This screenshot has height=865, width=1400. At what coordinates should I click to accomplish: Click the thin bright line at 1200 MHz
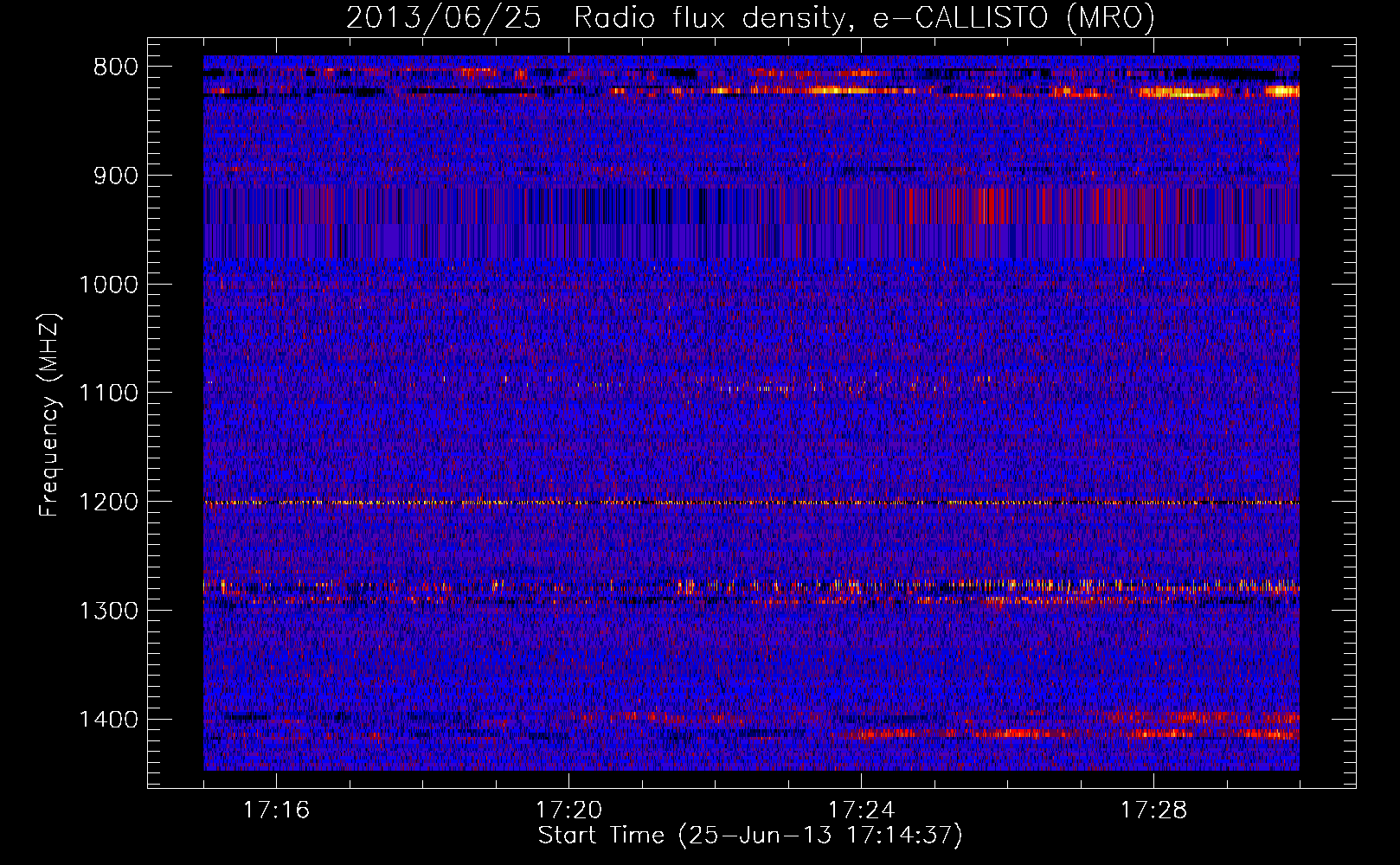751,503
